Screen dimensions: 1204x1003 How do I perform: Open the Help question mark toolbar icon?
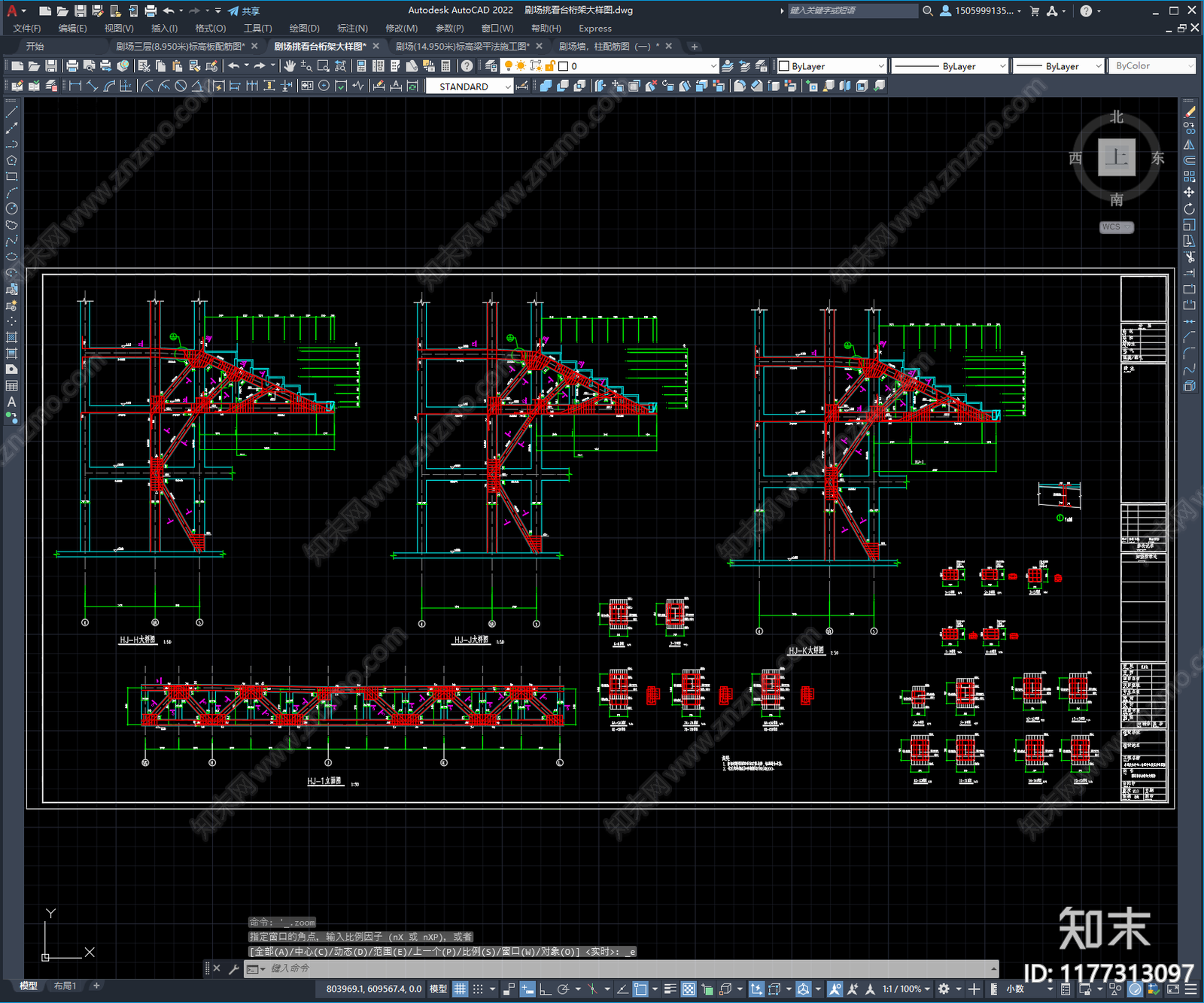[467, 66]
